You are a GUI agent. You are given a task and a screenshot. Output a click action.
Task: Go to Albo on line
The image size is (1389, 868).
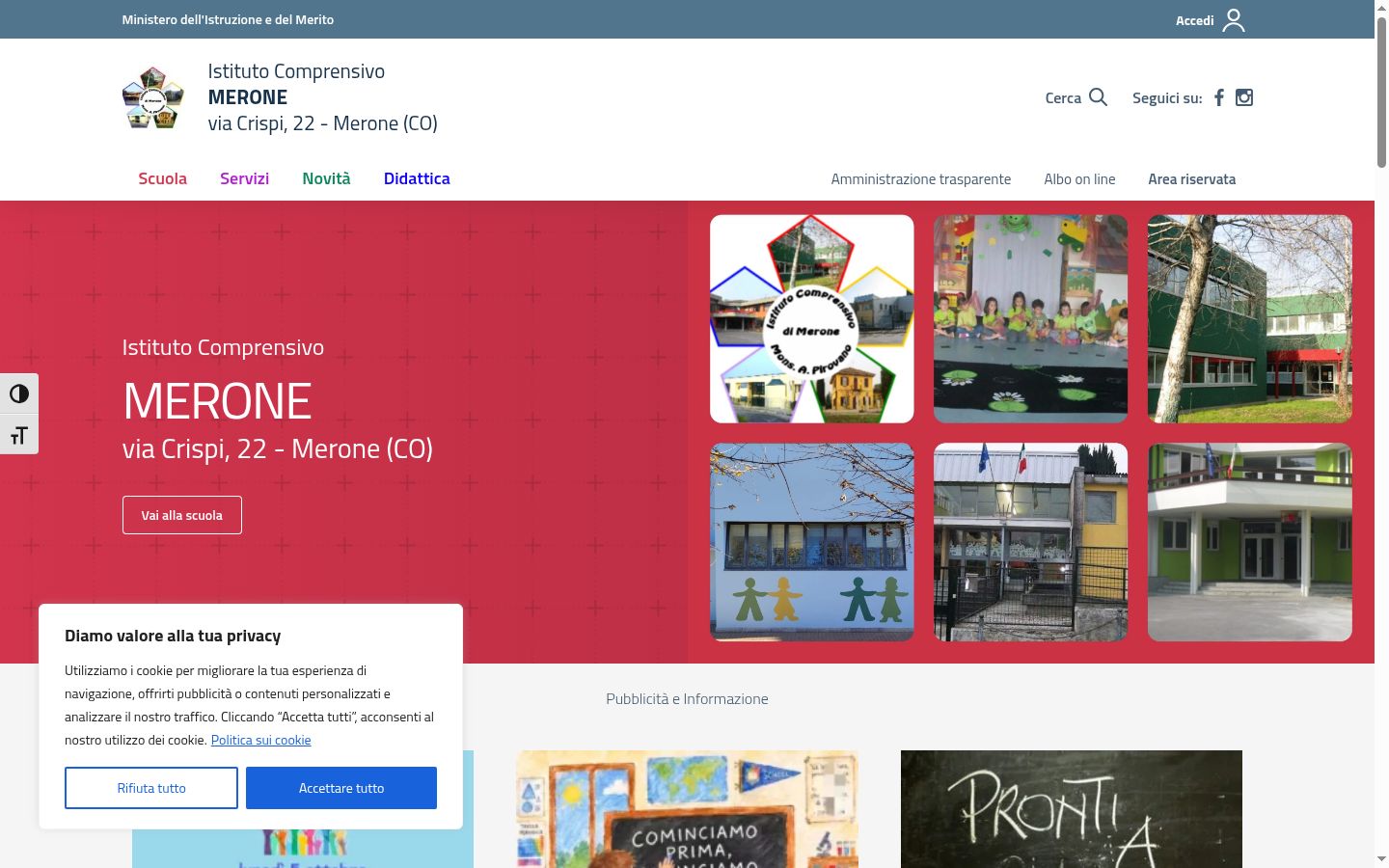tap(1079, 179)
